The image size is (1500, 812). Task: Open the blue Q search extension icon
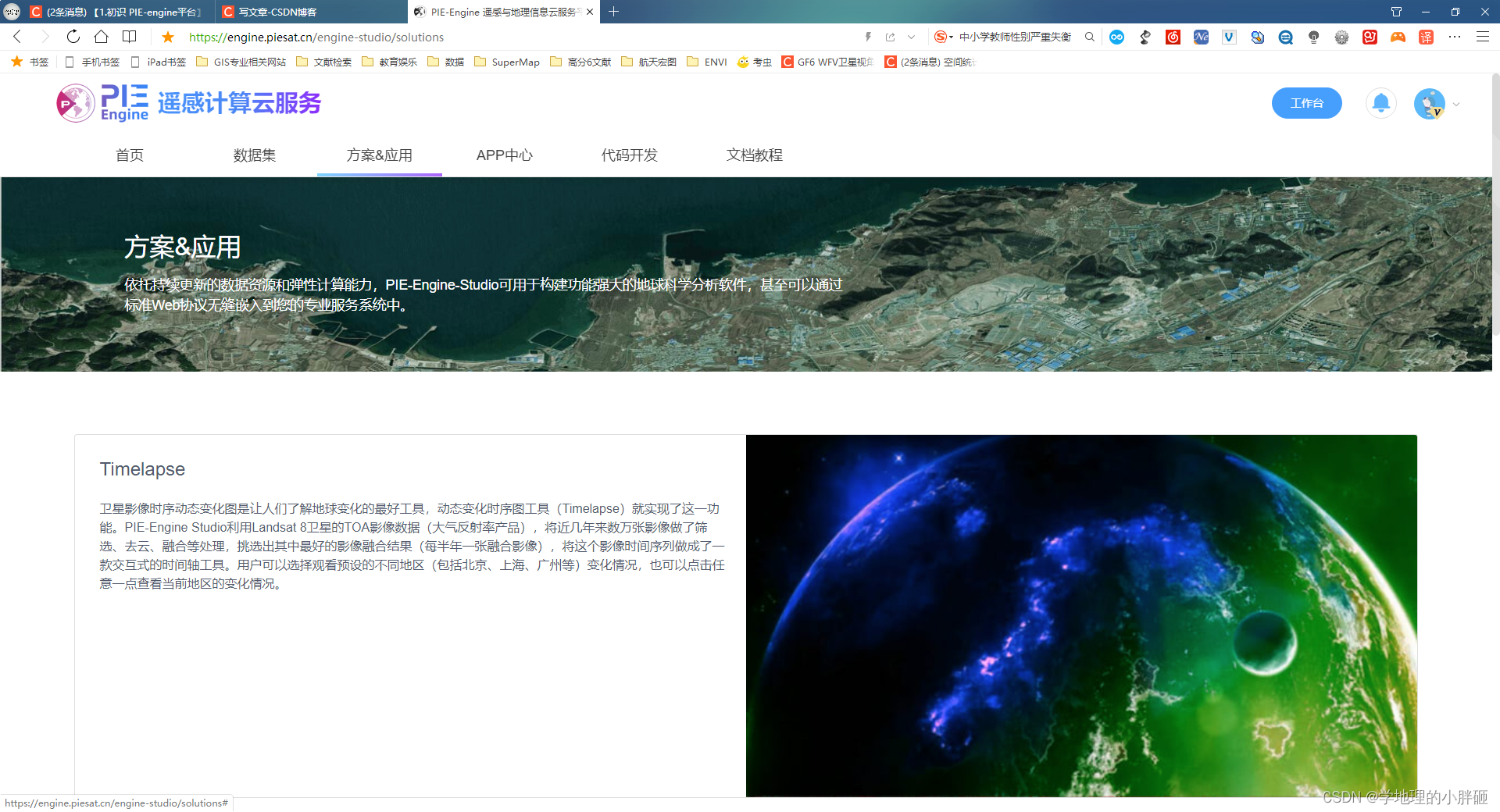[1285, 37]
